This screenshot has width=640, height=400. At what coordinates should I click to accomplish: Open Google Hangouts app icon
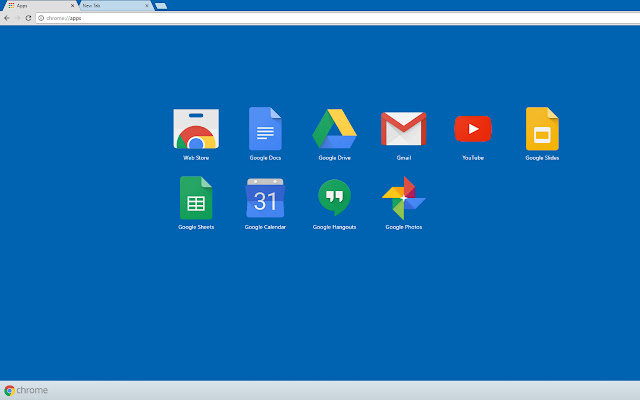tap(334, 198)
